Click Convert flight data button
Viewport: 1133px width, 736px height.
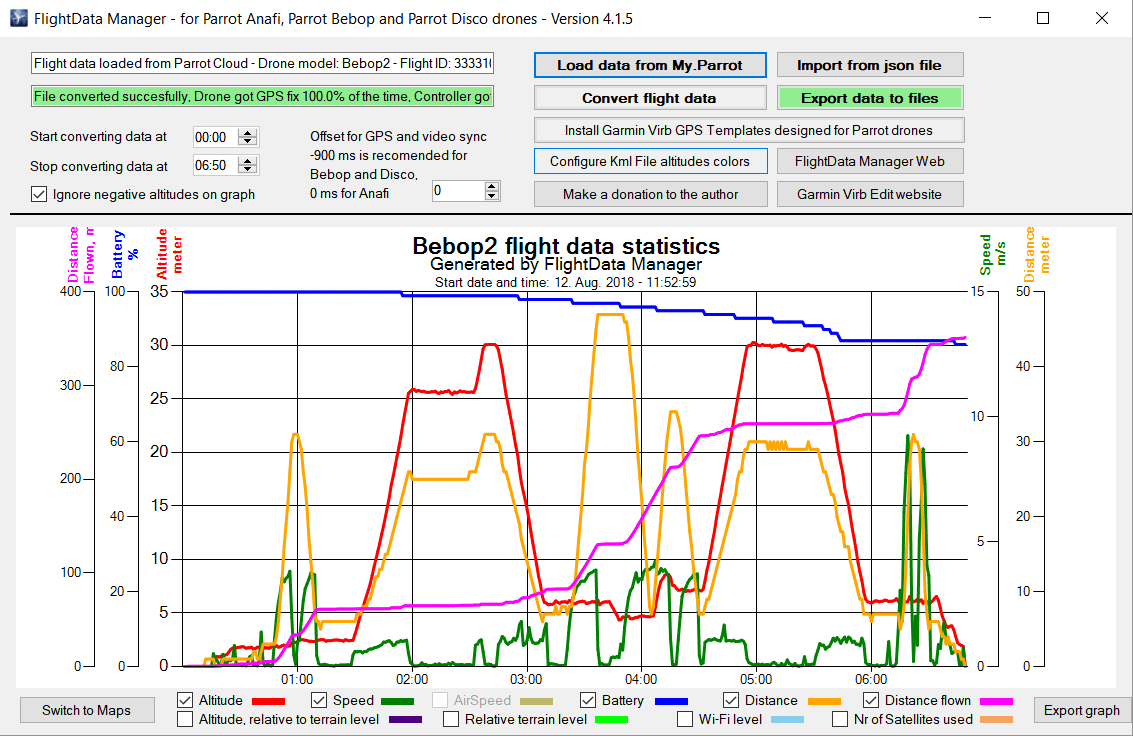(650, 98)
